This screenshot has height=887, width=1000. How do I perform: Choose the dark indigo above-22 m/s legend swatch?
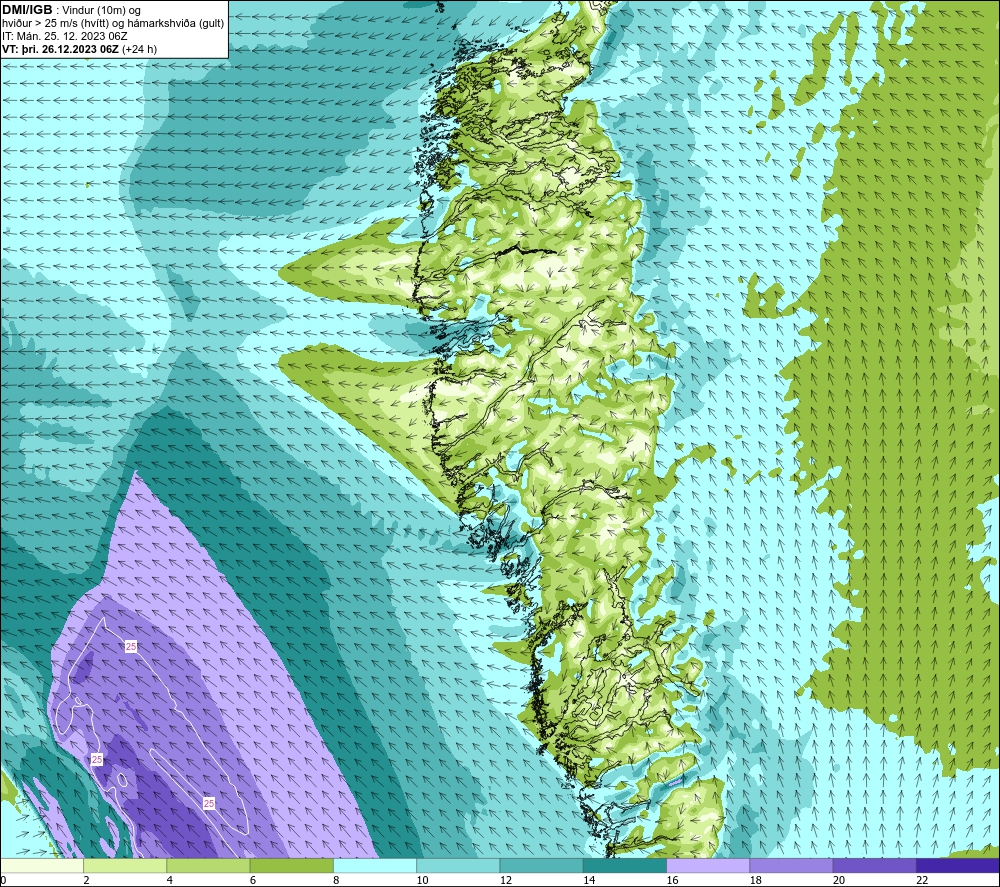pos(957,865)
